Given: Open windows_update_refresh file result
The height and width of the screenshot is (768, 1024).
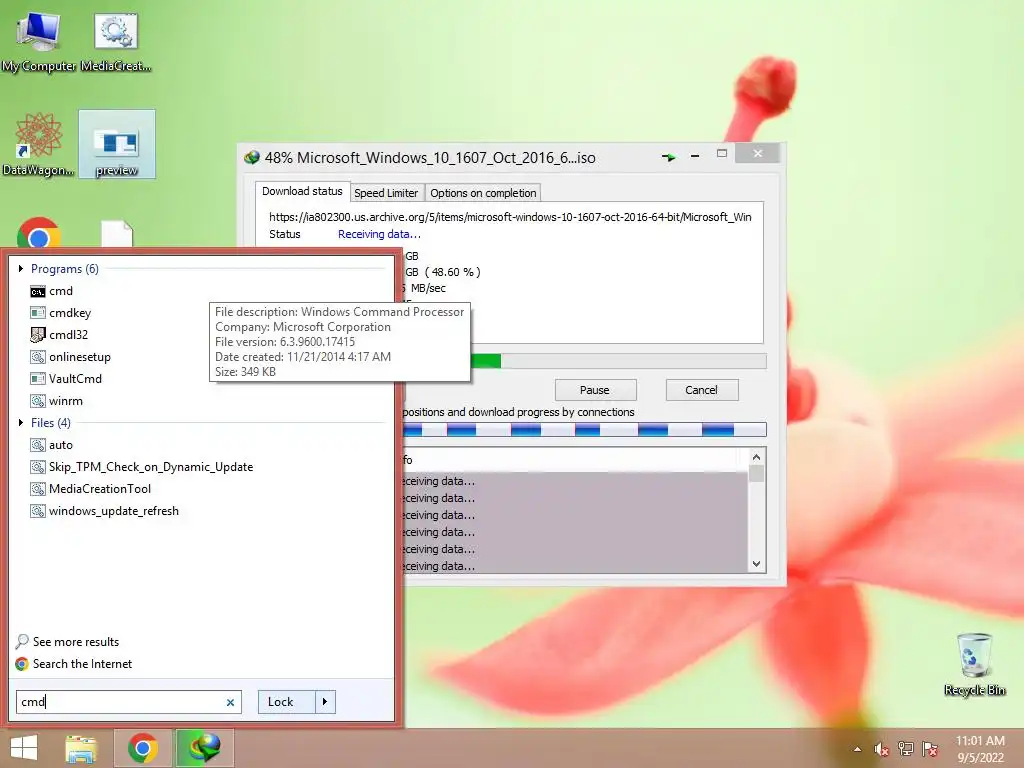Looking at the screenshot, I should pos(104,511).
